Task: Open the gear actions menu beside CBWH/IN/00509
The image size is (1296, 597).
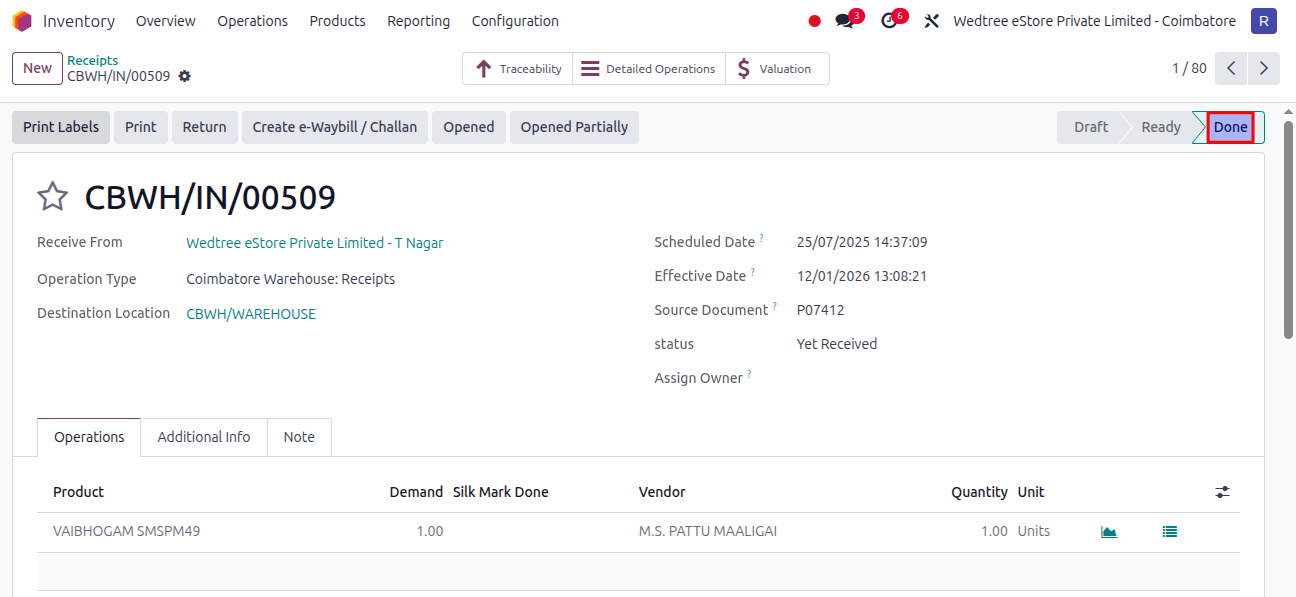Action: coord(184,77)
